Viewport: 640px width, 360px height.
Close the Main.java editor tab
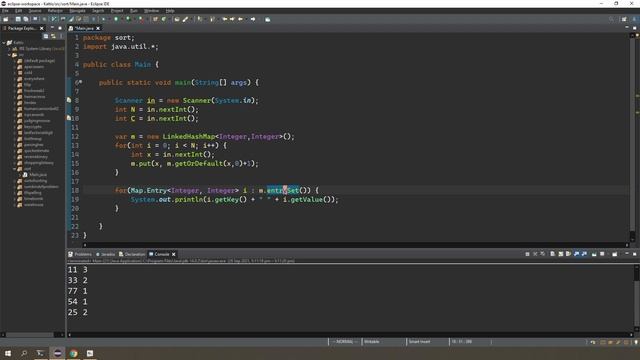tap(98, 28)
